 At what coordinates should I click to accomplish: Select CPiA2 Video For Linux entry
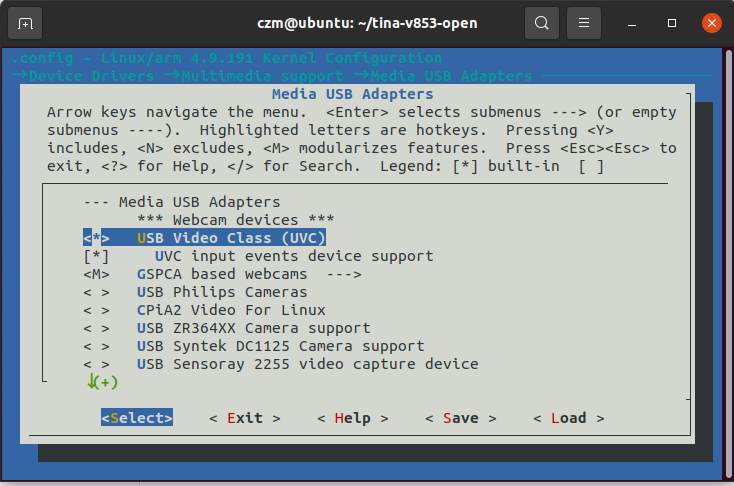230,310
